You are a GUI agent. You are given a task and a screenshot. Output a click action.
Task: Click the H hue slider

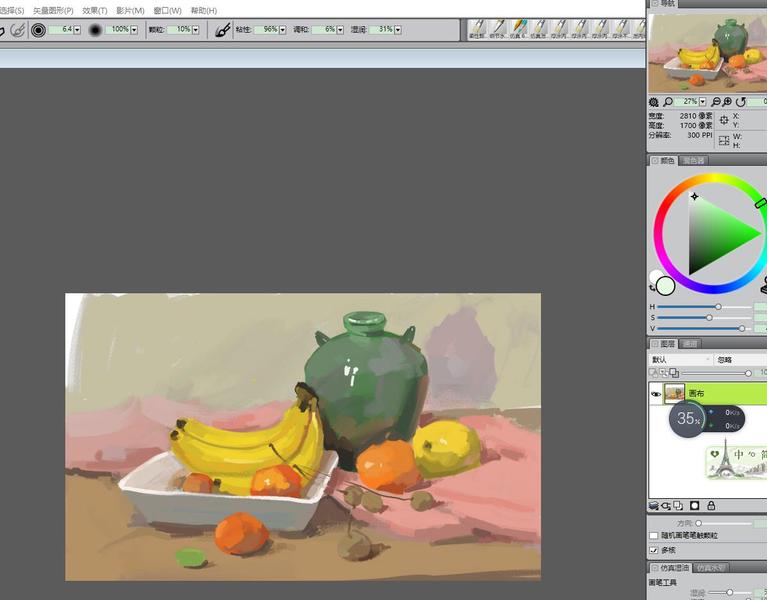(x=704, y=307)
